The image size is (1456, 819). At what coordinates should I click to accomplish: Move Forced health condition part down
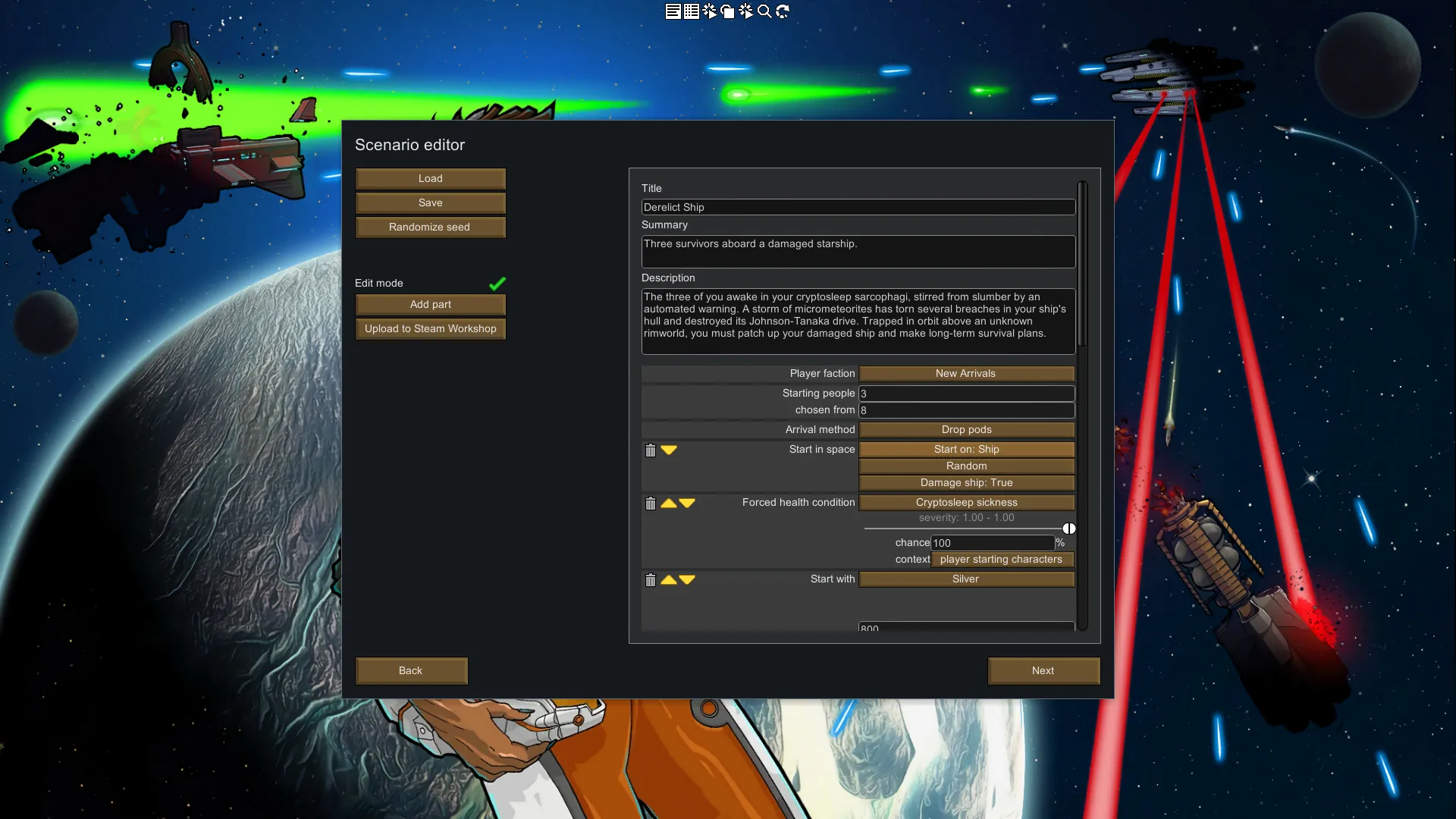[687, 504]
